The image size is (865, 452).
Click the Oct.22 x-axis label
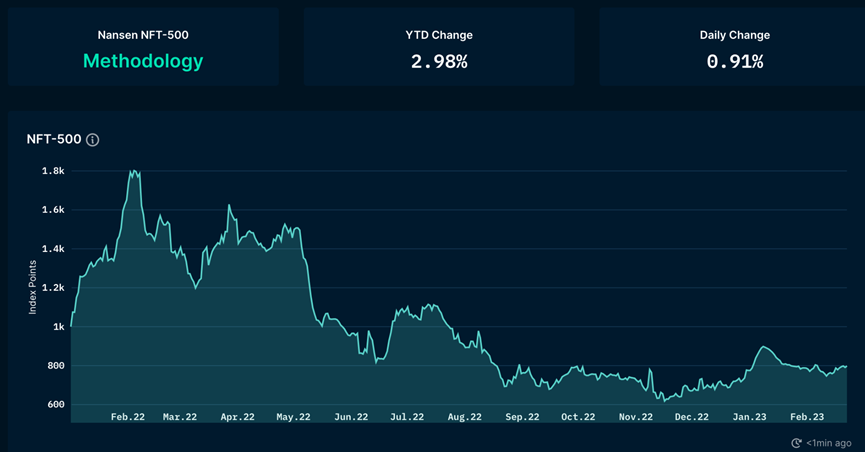click(578, 417)
